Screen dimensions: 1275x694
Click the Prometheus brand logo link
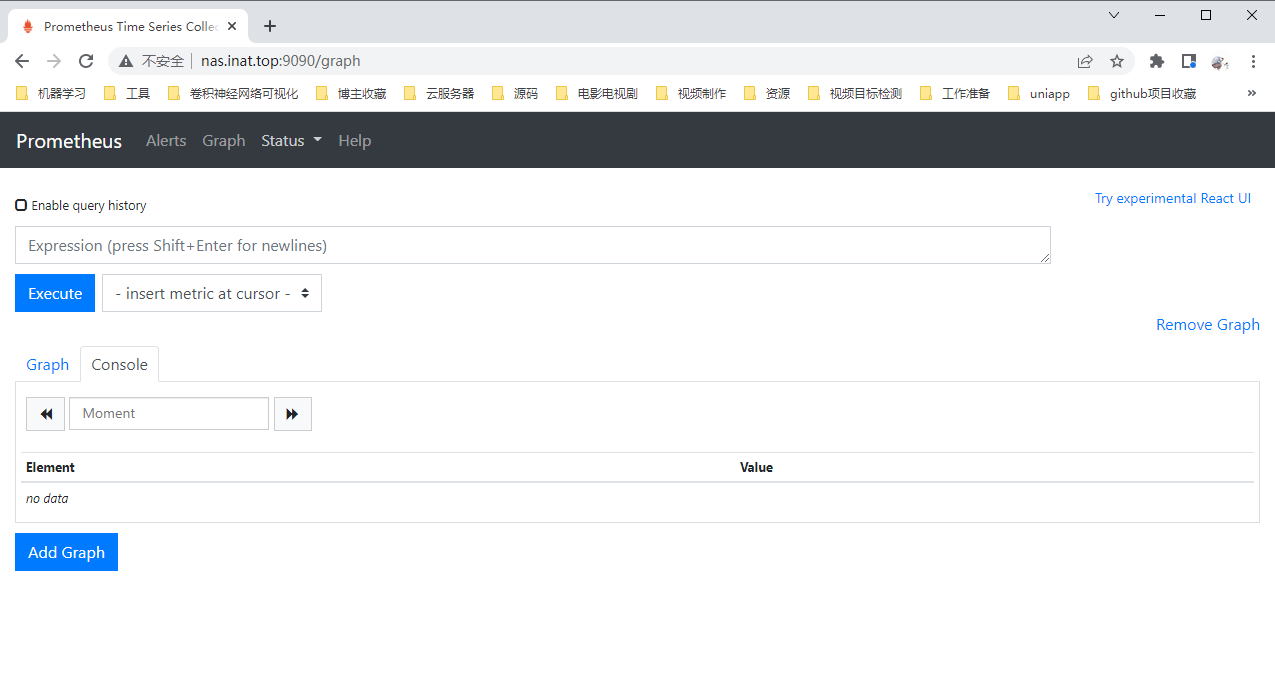69,141
